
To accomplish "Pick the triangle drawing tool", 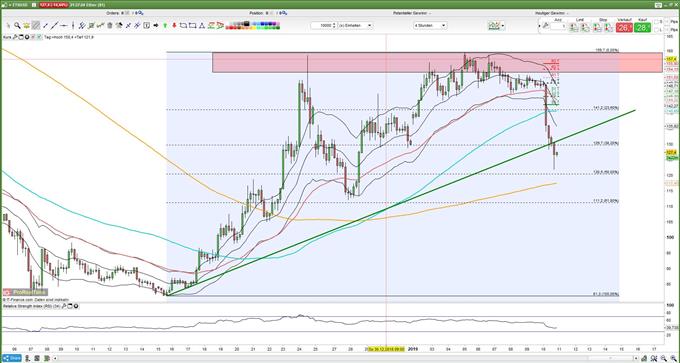I will click(202, 25).
